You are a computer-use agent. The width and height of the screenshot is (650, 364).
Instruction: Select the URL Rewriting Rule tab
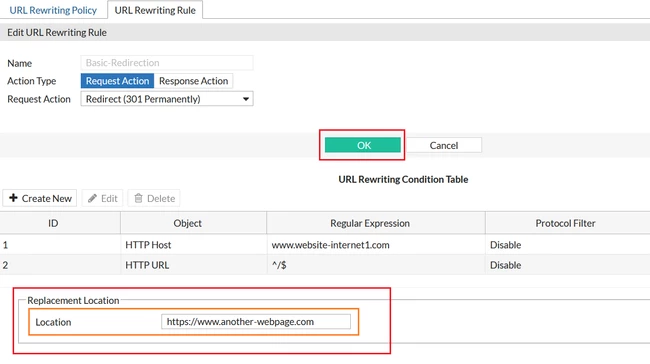point(155,10)
